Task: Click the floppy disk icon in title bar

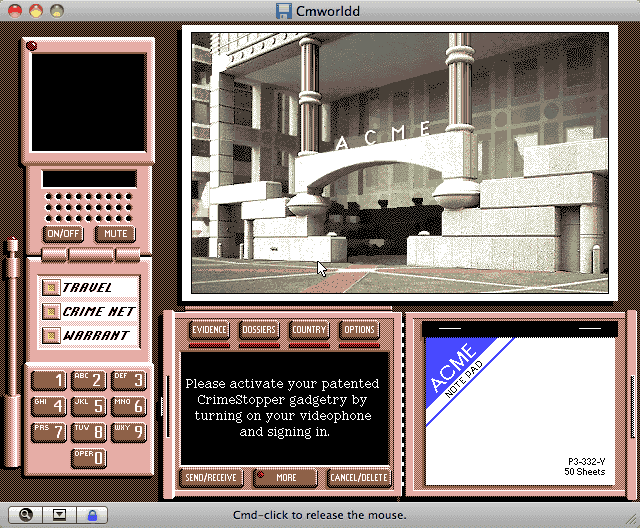Action: point(284,11)
